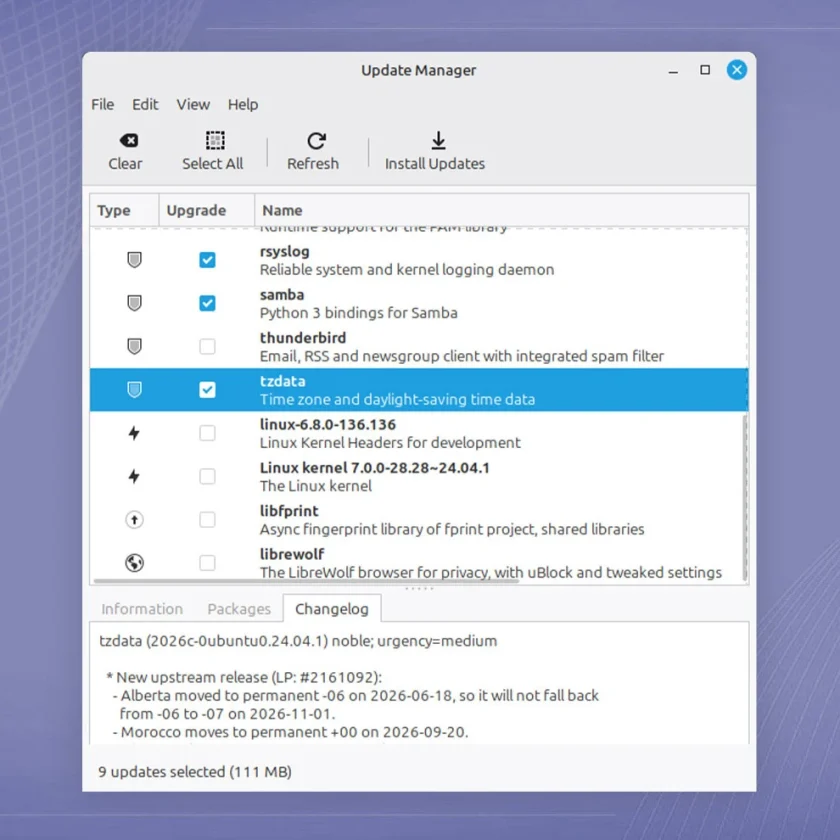Select the librewolf row name

292,554
